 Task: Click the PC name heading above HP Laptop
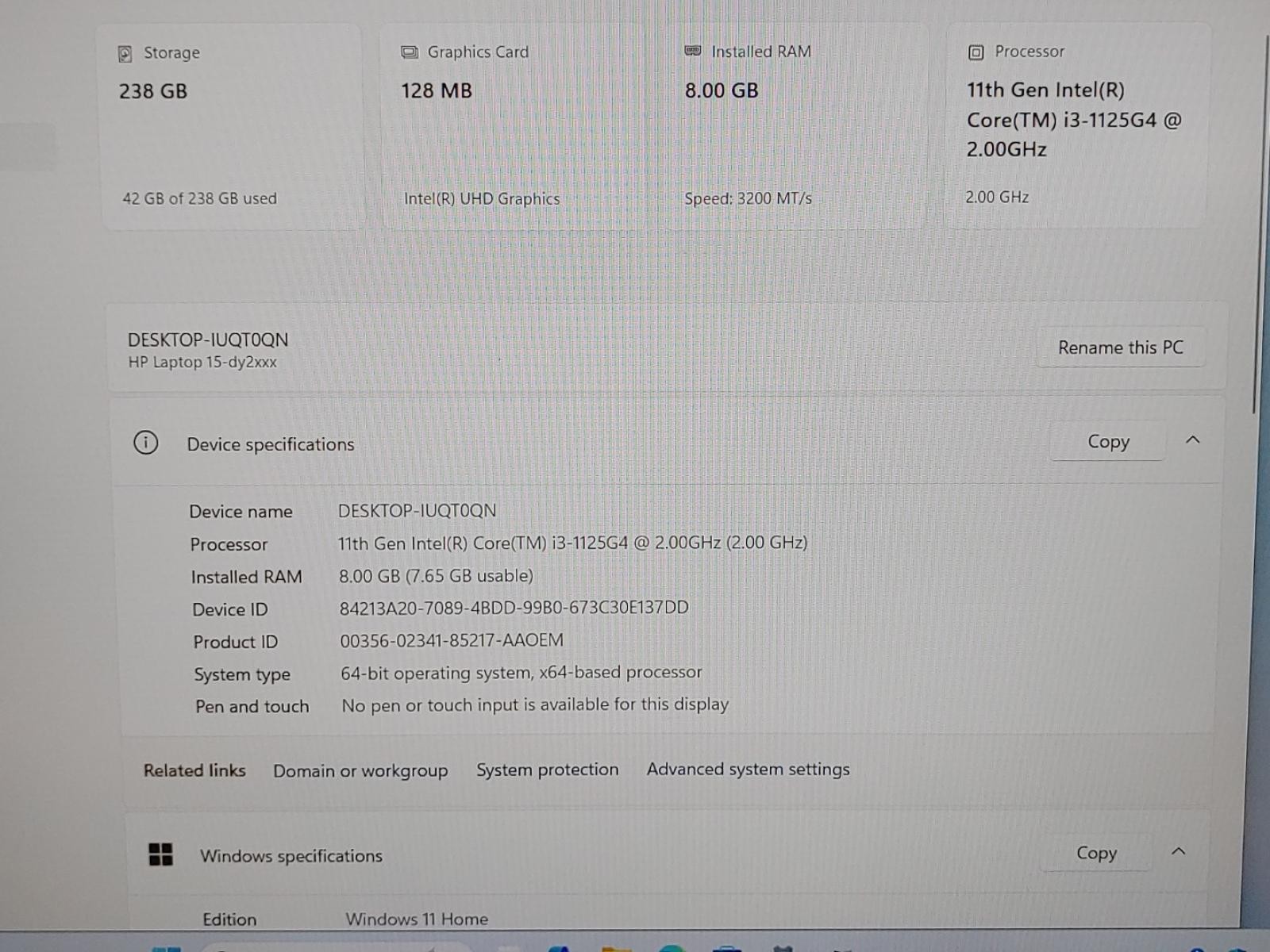coord(208,340)
